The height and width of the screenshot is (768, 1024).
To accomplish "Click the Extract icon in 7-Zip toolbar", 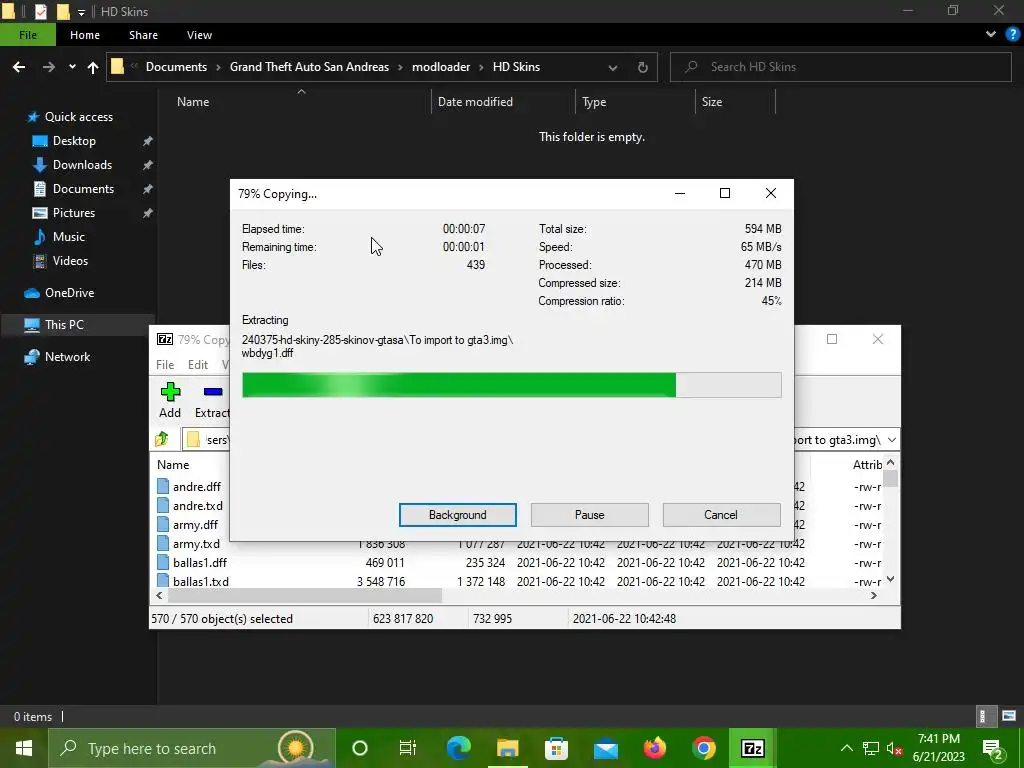I will click(x=213, y=392).
